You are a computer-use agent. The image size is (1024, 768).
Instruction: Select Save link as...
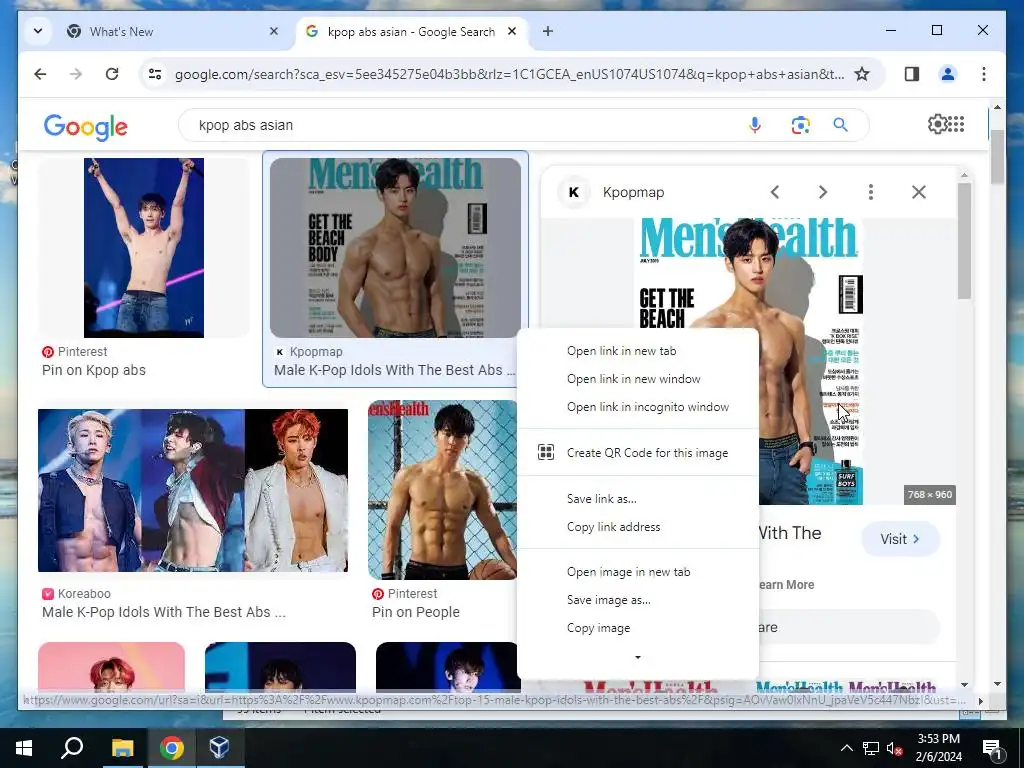(x=637, y=499)
